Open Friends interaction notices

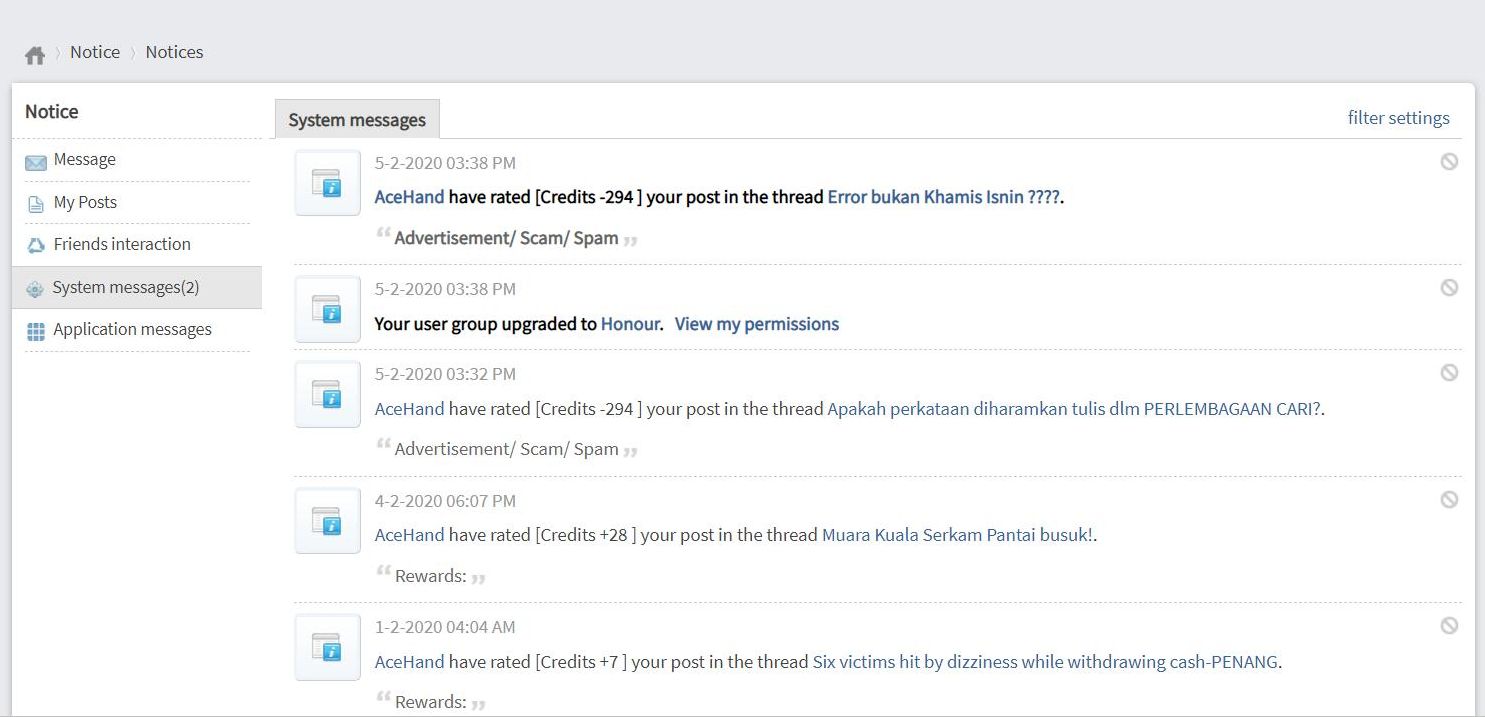click(122, 244)
